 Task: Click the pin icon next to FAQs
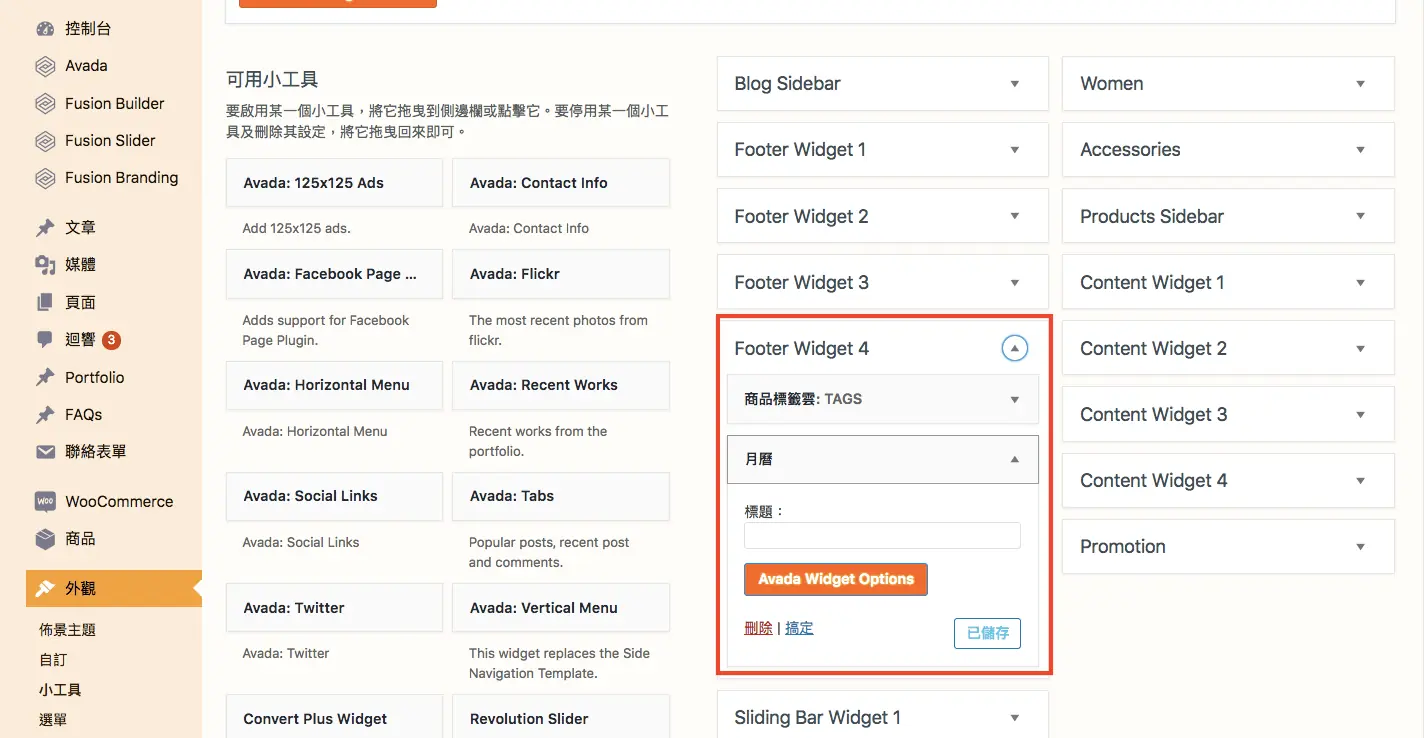click(x=45, y=414)
